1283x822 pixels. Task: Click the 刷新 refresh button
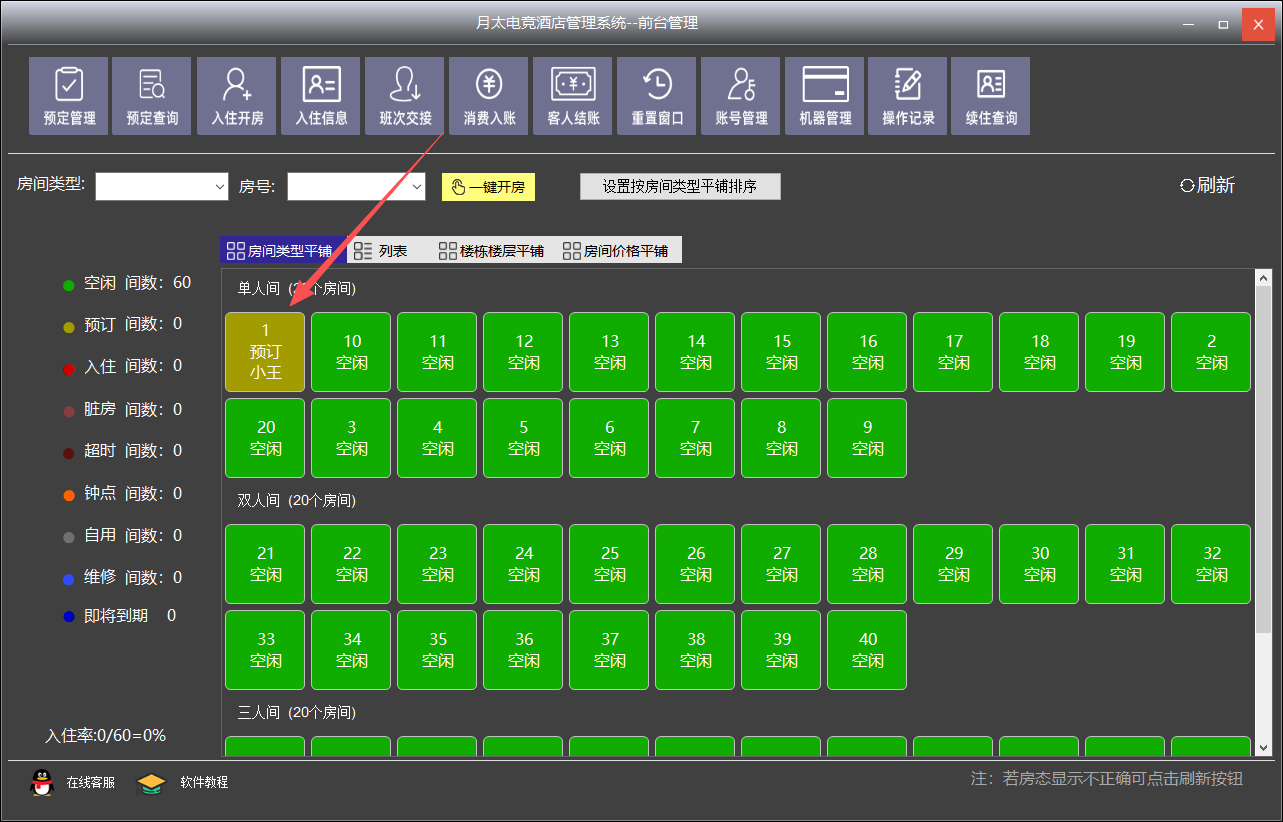click(1207, 185)
